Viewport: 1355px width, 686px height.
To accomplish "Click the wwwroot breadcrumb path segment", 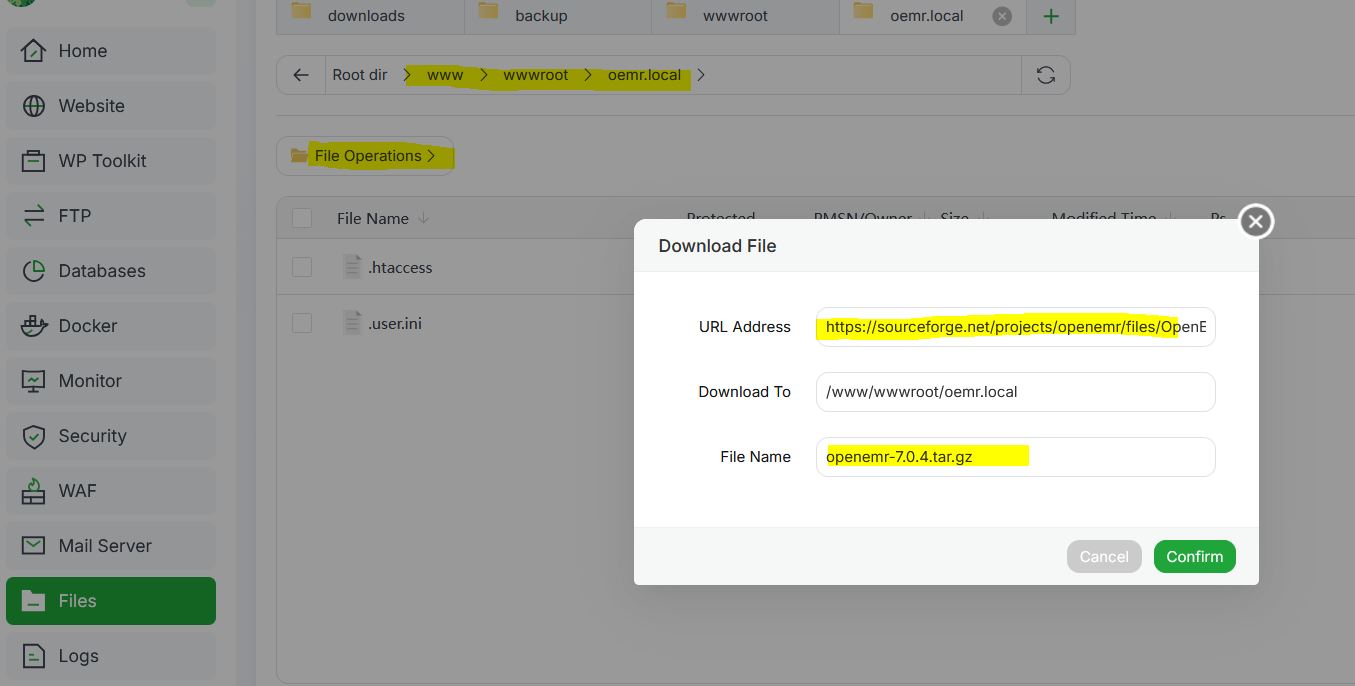I will [x=535, y=75].
